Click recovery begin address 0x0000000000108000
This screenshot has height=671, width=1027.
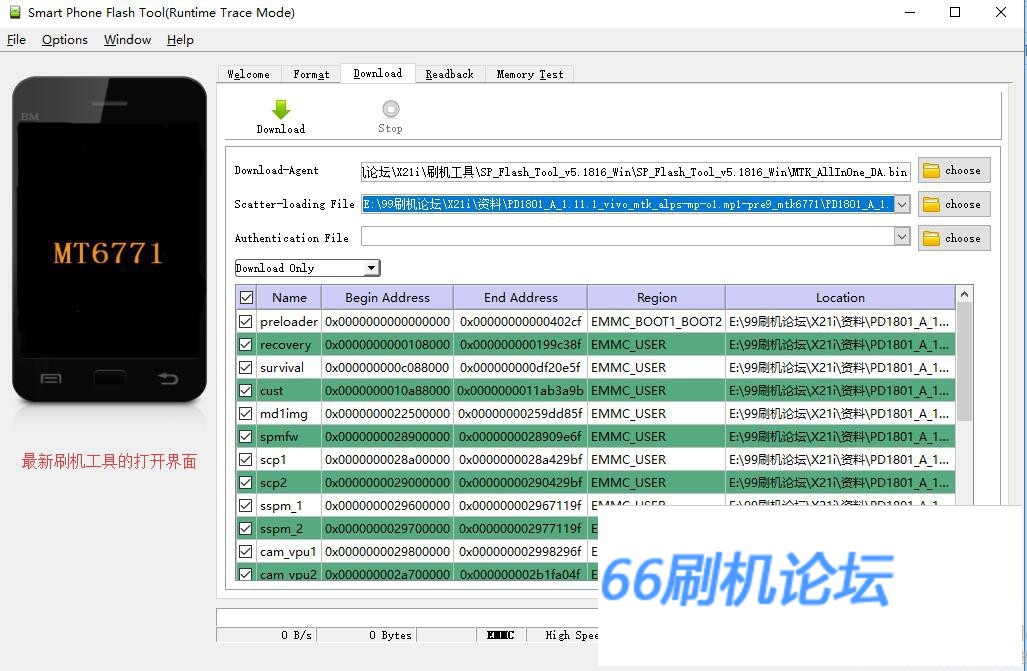point(387,344)
